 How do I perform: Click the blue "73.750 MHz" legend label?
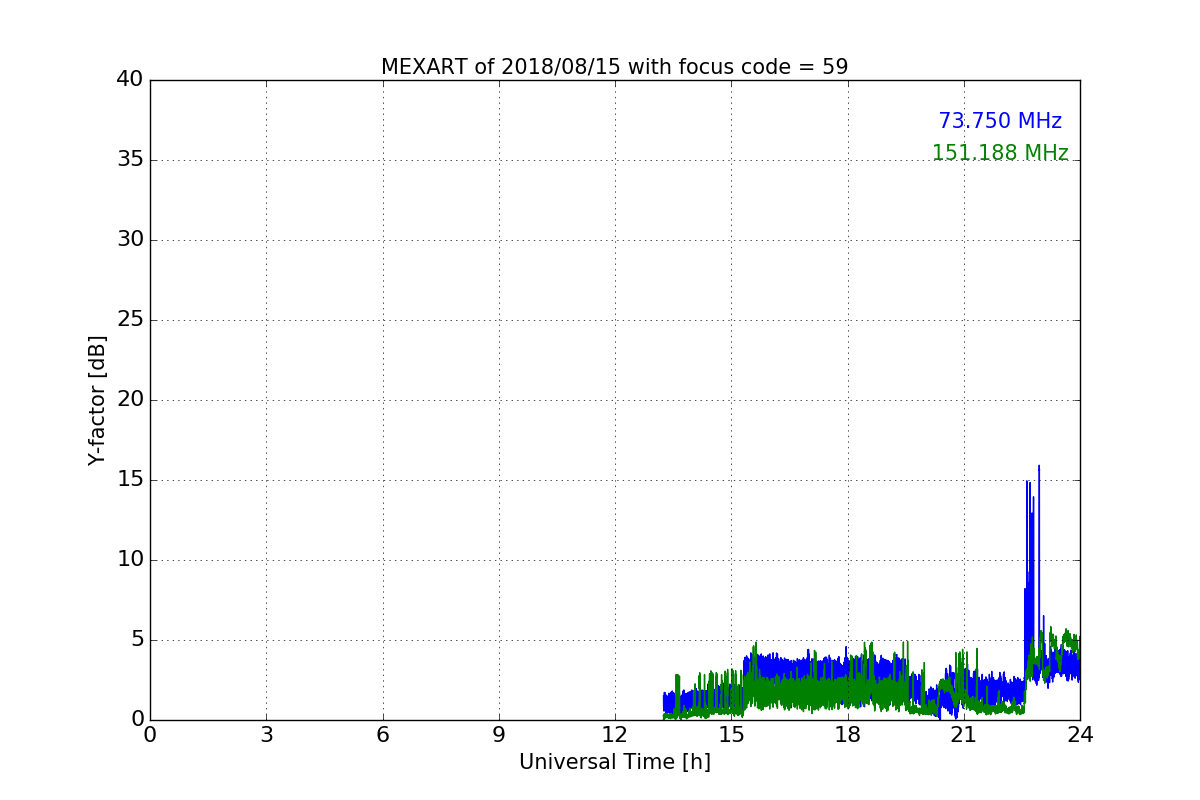[x=1000, y=121]
